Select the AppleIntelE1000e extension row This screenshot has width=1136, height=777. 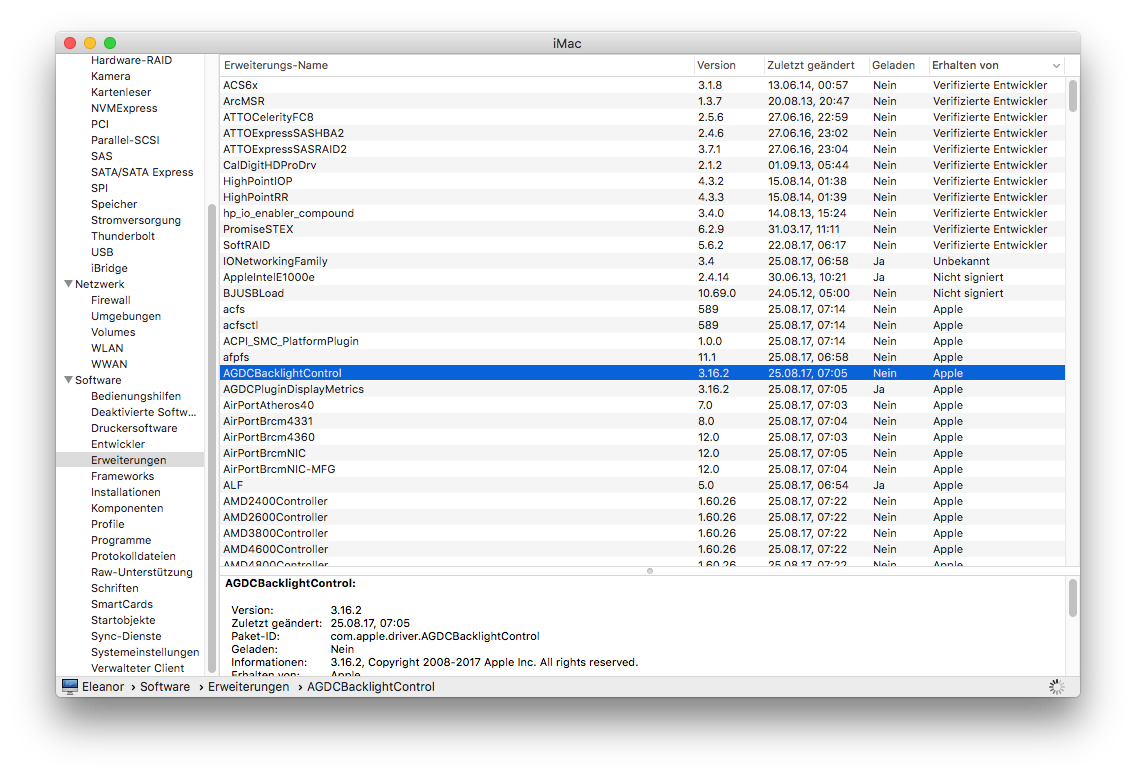(642, 277)
